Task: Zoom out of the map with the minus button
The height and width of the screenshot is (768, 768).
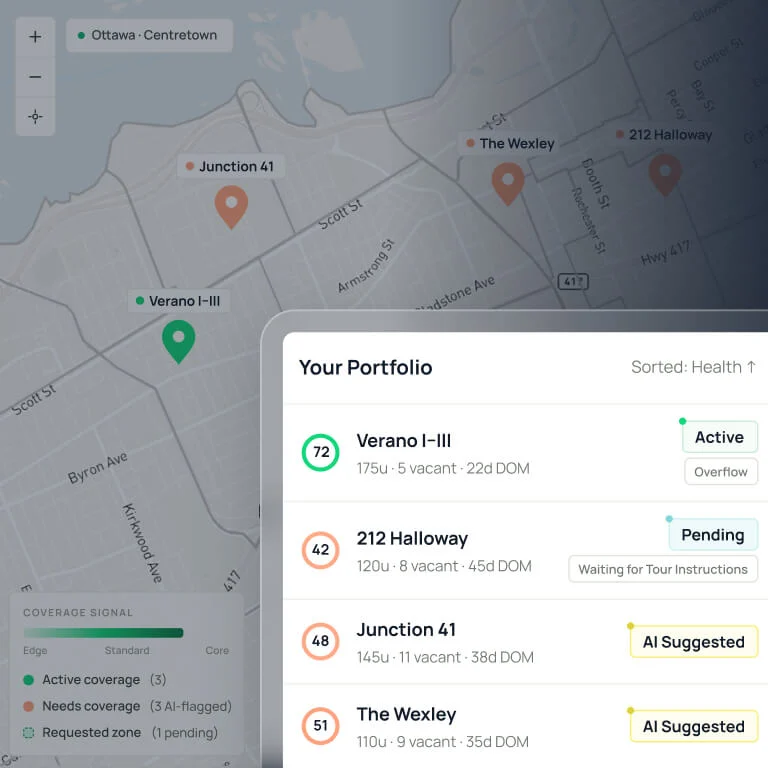Action: [x=35, y=77]
